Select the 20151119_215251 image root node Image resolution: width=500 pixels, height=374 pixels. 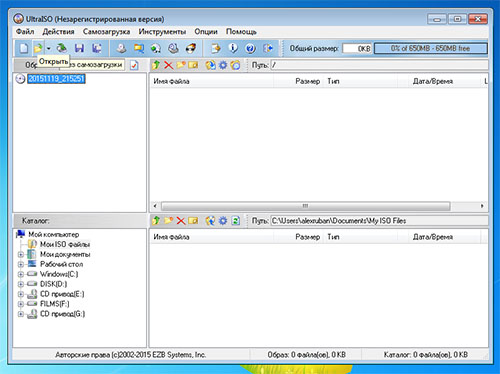tap(56, 79)
